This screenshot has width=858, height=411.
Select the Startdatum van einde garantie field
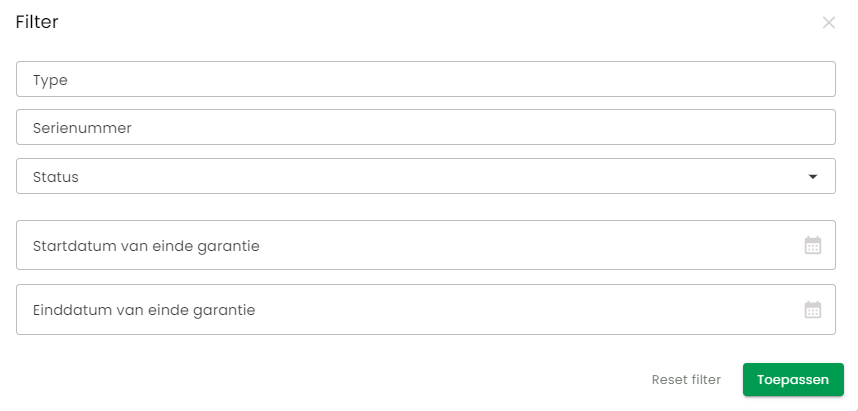tap(426, 245)
